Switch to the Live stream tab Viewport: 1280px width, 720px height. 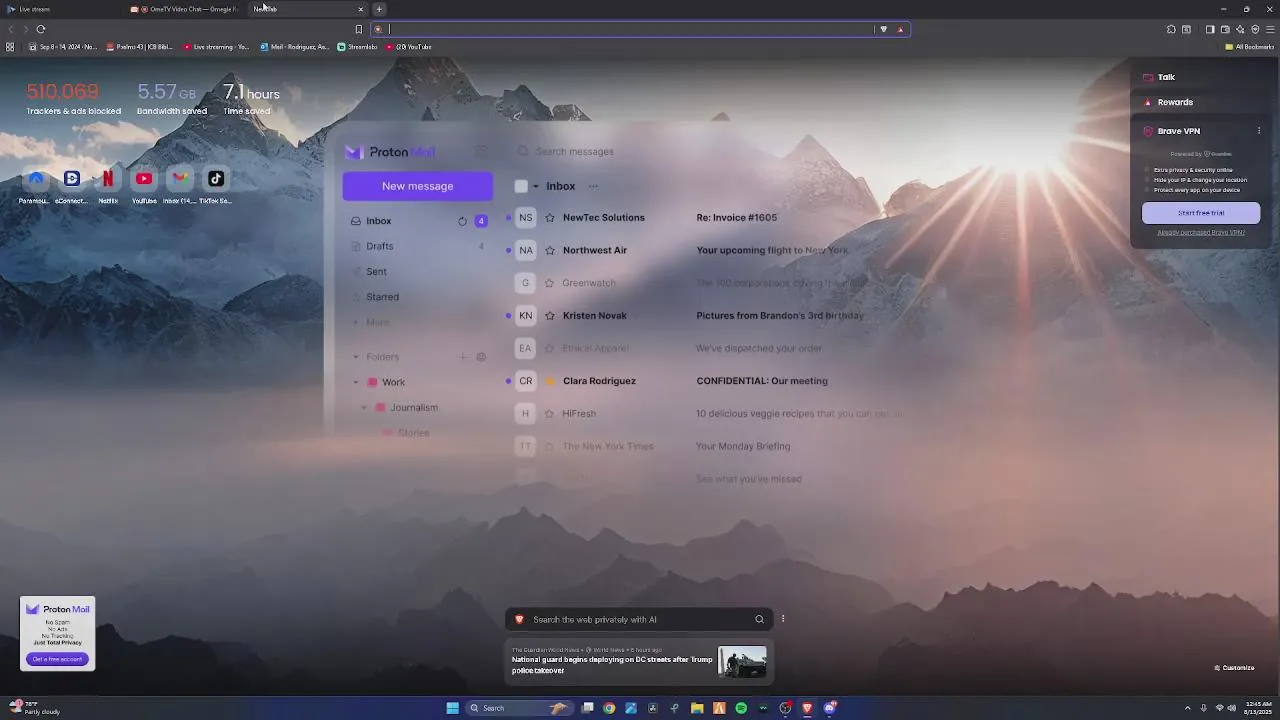point(60,9)
